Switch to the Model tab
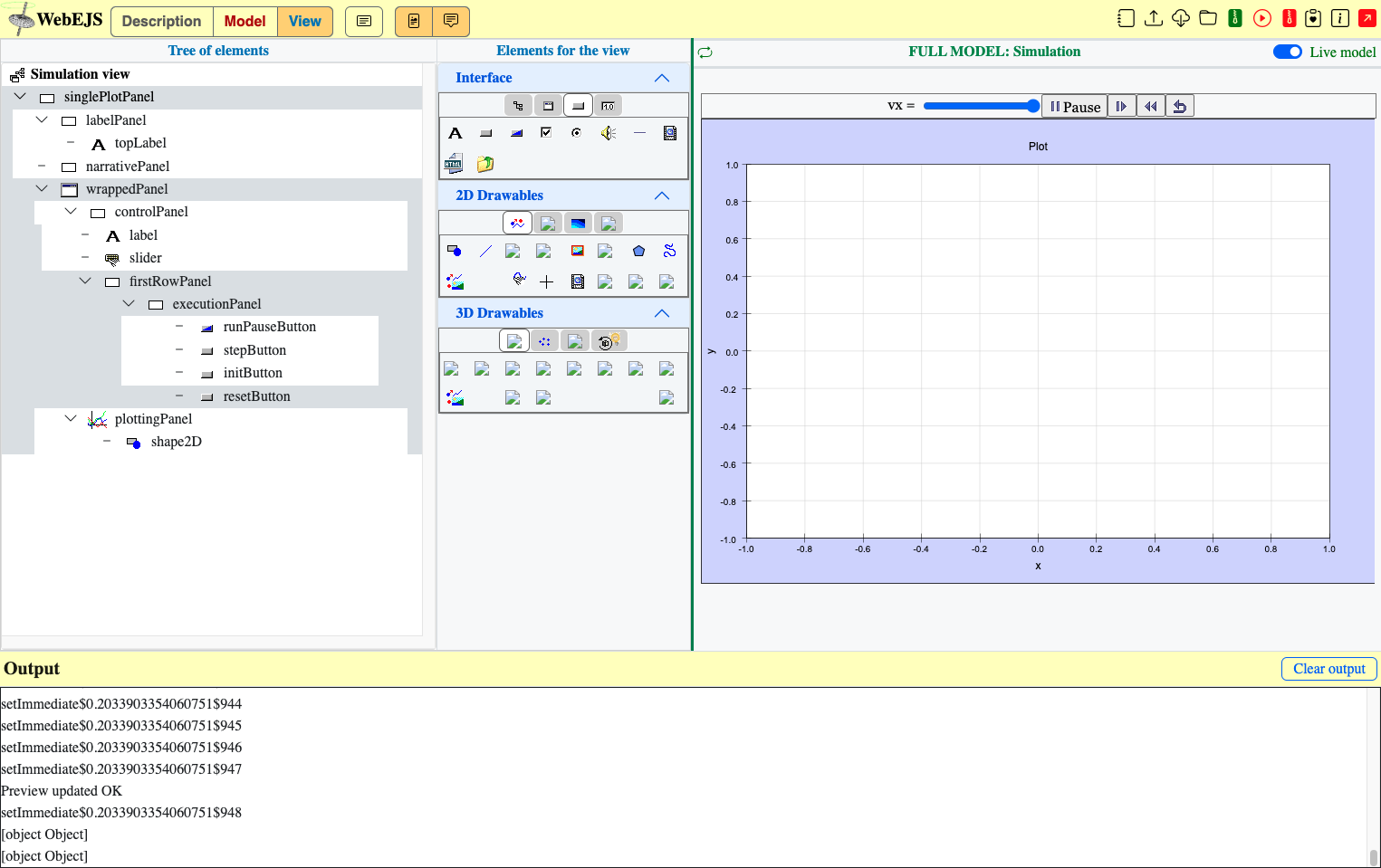This screenshot has width=1381, height=868. [245, 21]
